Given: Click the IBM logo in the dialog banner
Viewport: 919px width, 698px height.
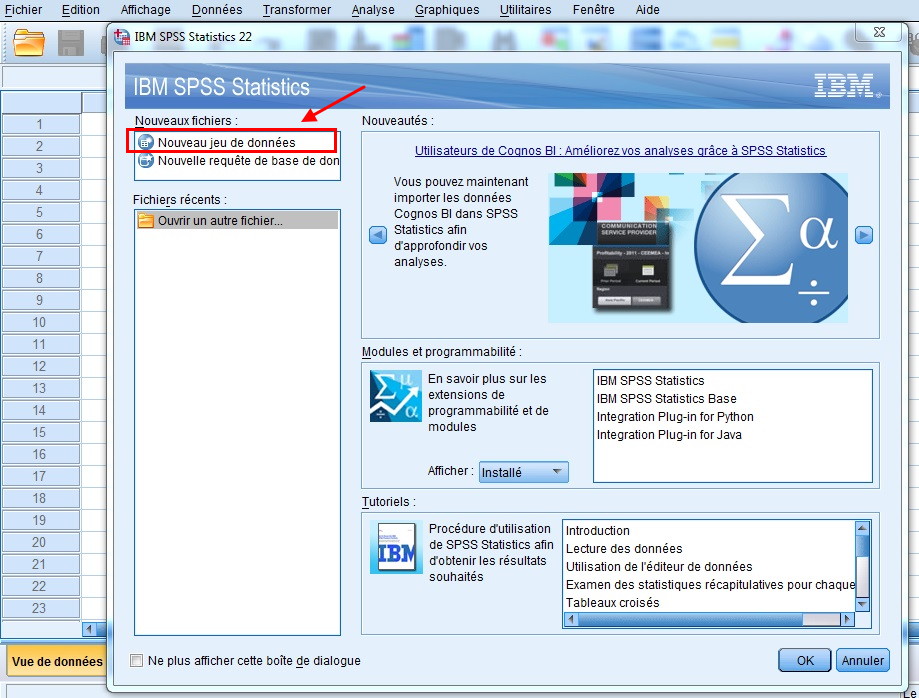Looking at the screenshot, I should pyautogui.click(x=847, y=86).
